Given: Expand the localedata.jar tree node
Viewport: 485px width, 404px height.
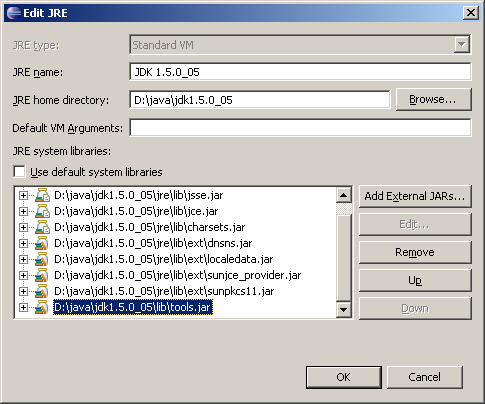Looking at the screenshot, I should tap(23, 259).
